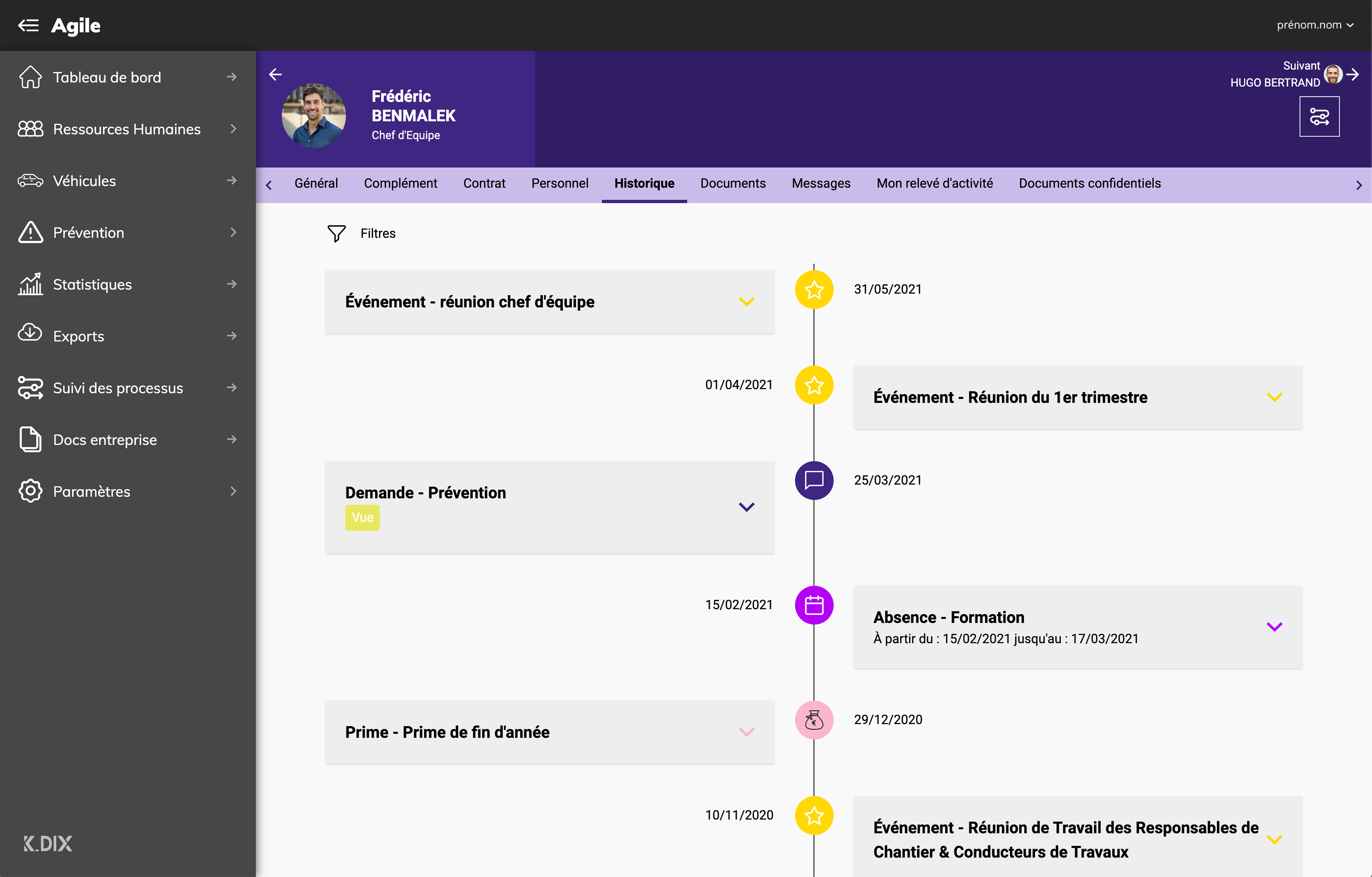1372x877 pixels.
Task: Collapse the sidebar with the menu arrow icon
Action: tap(29, 25)
